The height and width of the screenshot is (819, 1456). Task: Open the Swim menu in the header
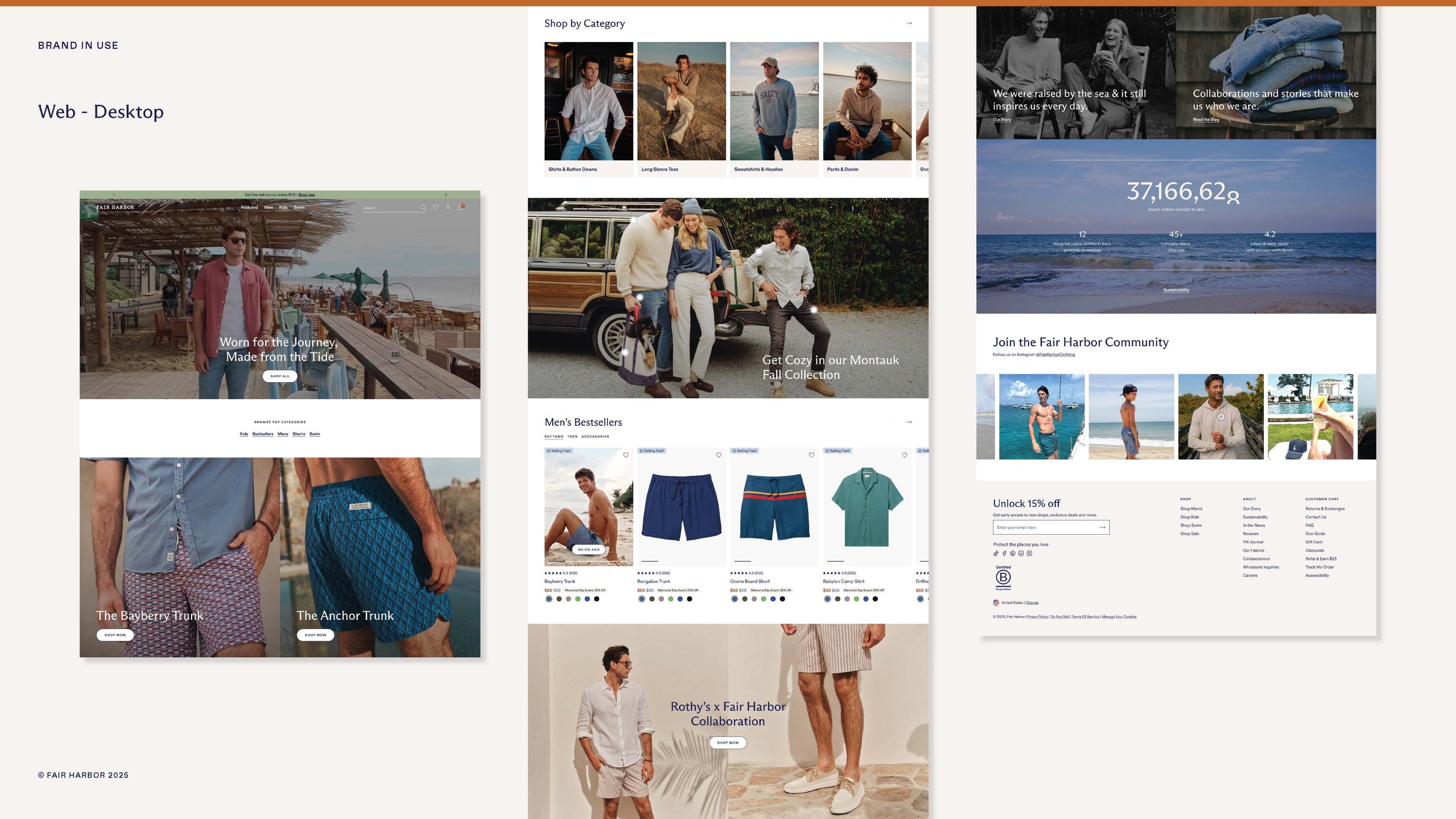click(x=299, y=207)
